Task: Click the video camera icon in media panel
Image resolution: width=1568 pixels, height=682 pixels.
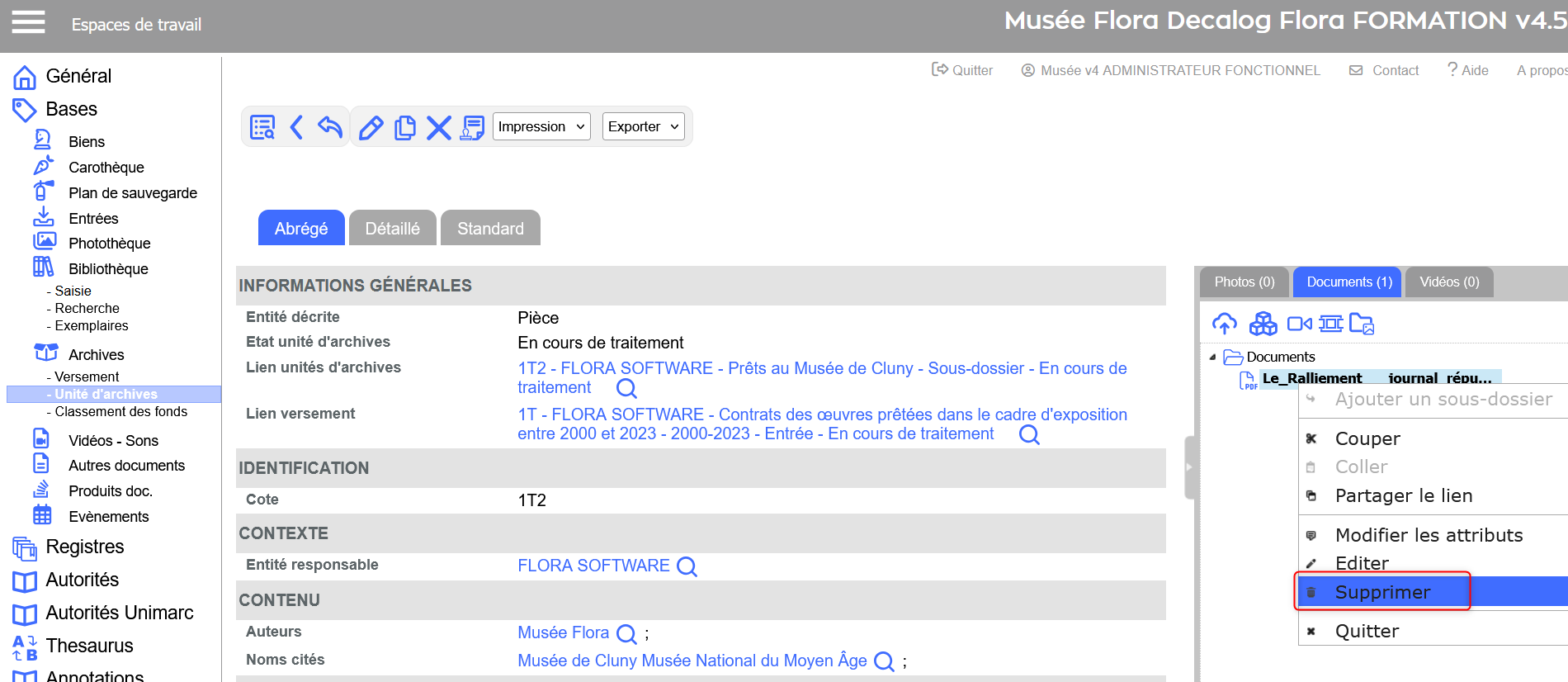Action: coord(1299,324)
